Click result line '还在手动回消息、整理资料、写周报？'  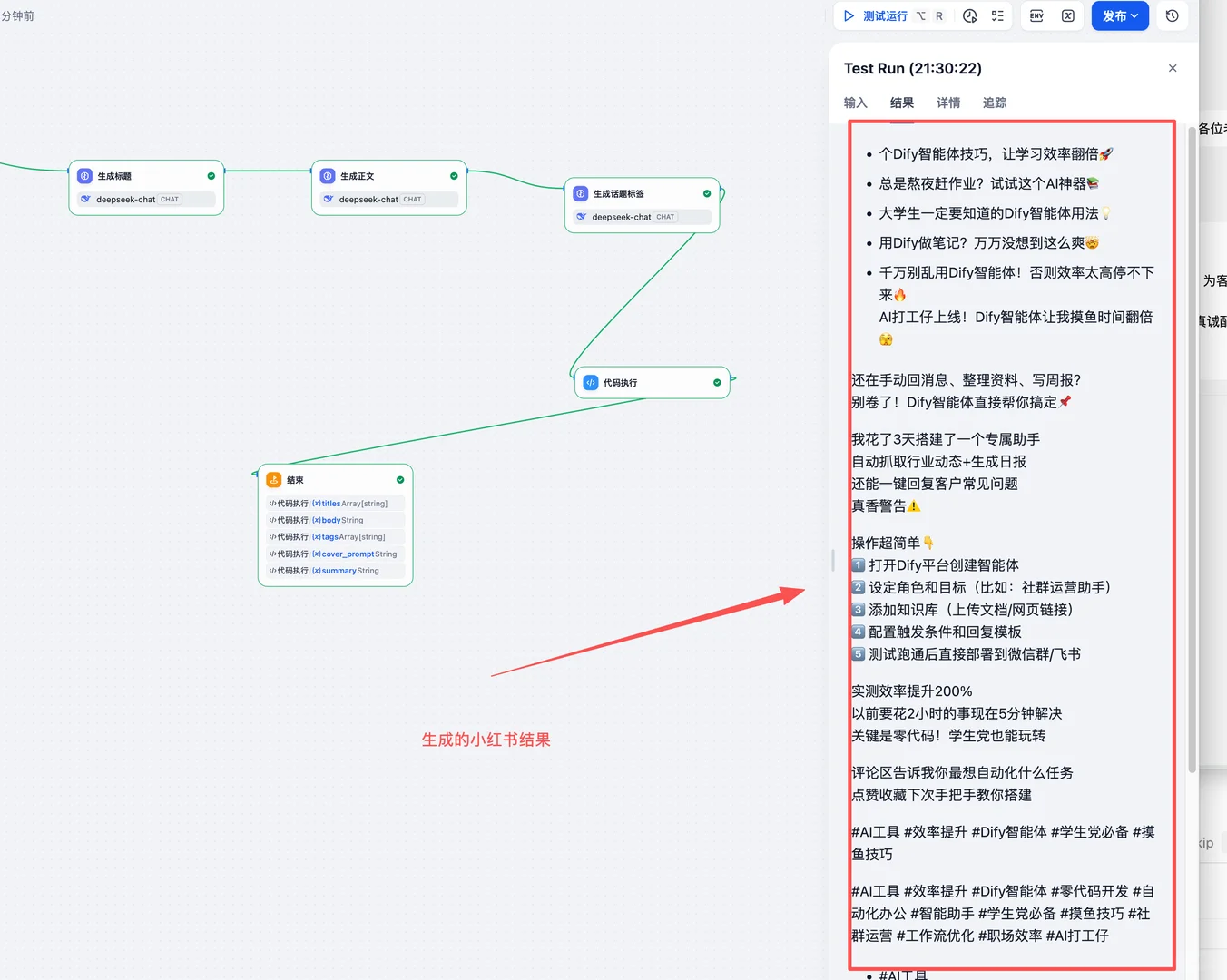967,380
